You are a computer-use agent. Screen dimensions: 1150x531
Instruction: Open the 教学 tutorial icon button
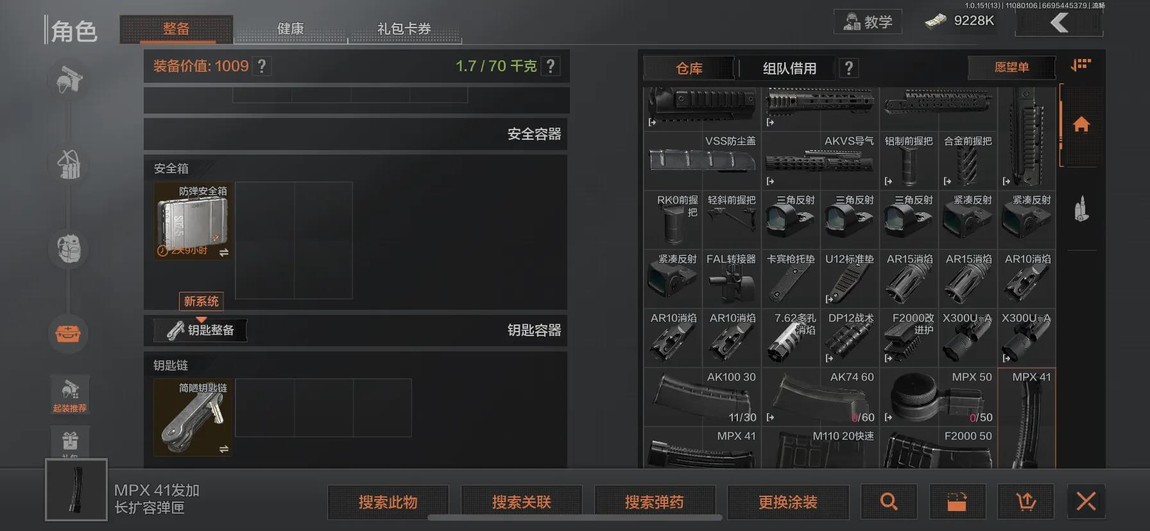(x=868, y=21)
